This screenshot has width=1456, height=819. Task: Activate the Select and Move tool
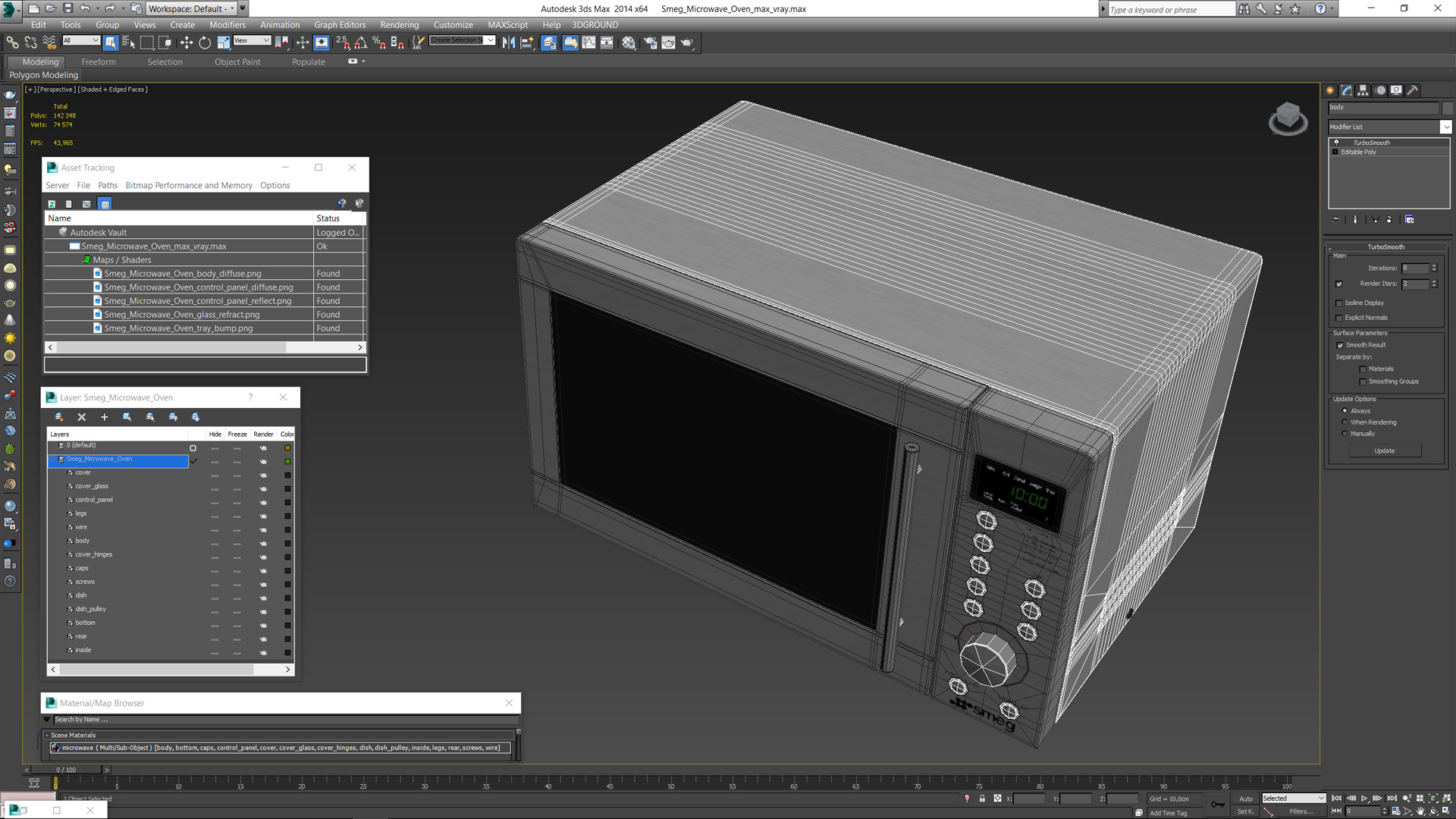point(186,42)
